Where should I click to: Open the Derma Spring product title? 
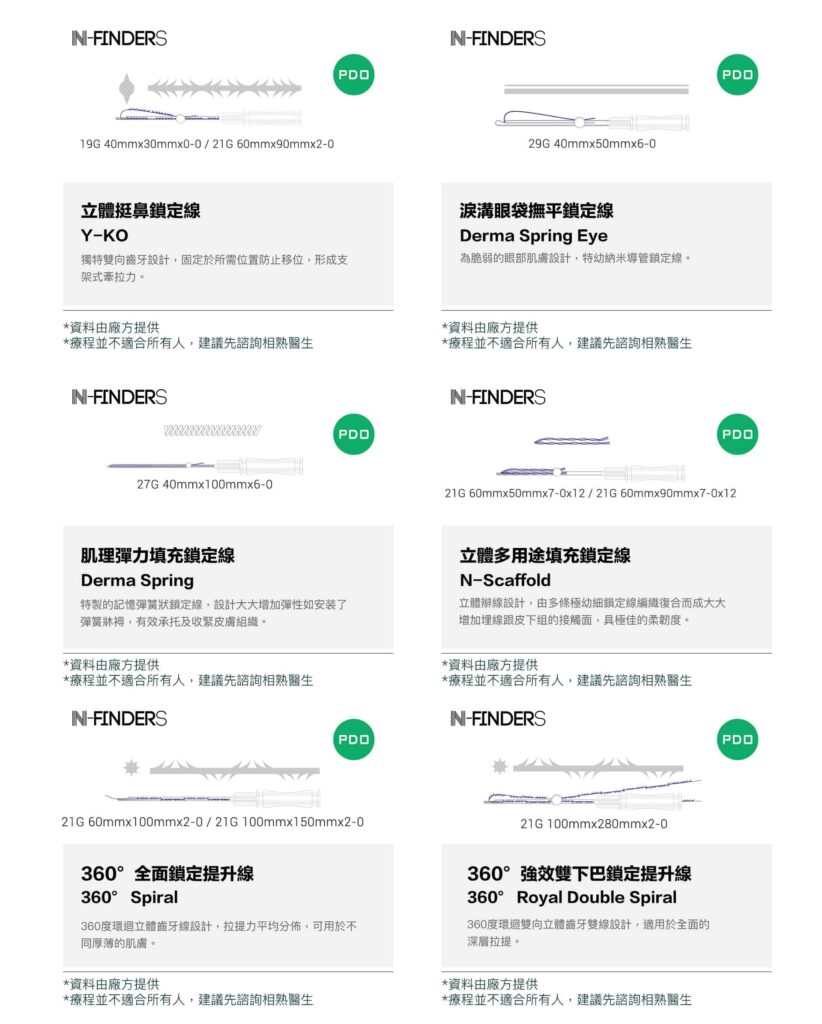(x=137, y=580)
